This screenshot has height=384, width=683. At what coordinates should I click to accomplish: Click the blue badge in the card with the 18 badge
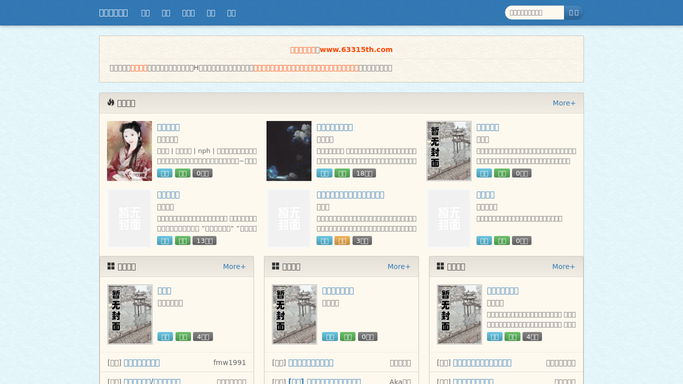[324, 173]
